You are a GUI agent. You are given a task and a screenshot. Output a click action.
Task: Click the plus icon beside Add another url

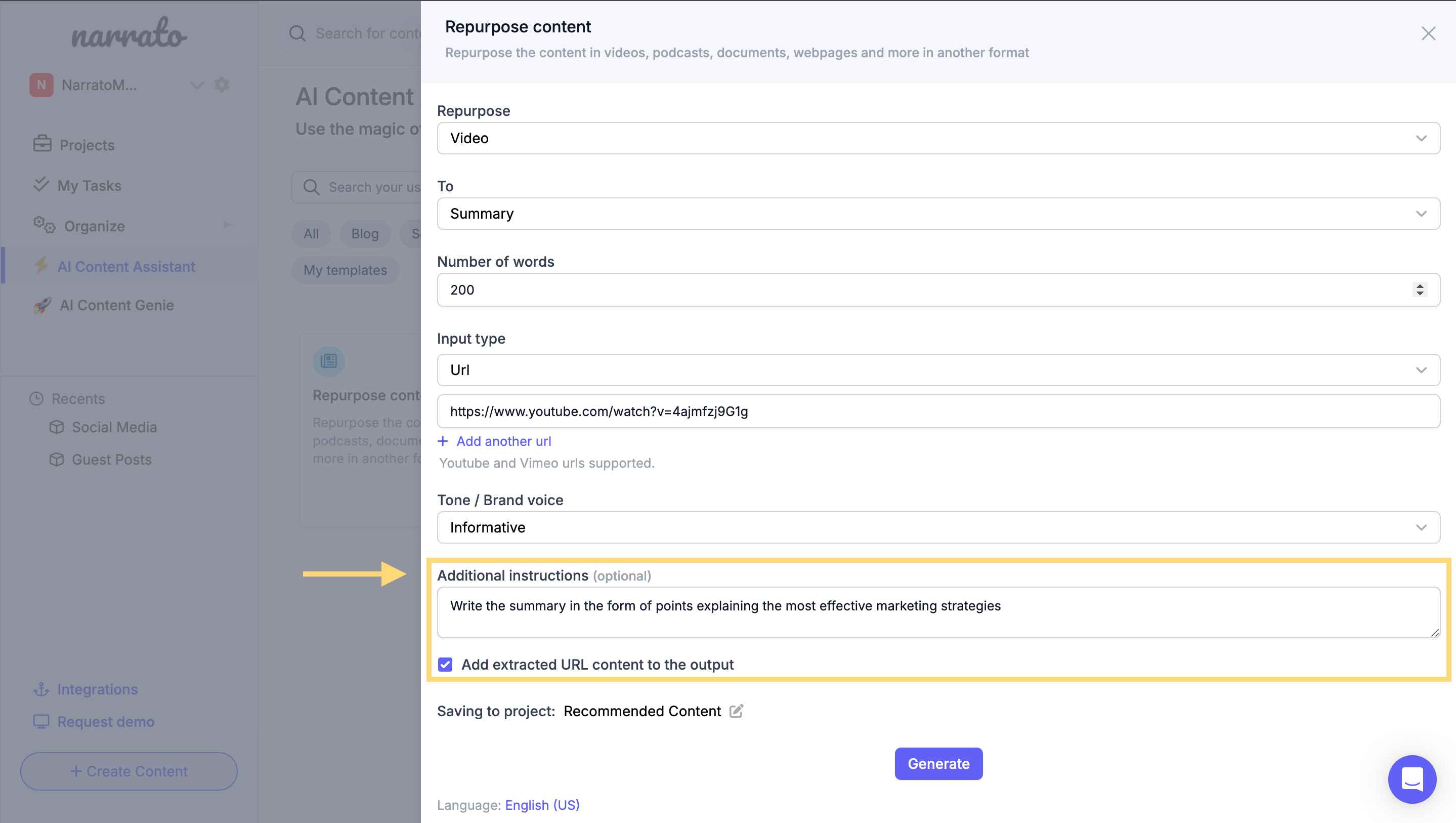tap(443, 441)
